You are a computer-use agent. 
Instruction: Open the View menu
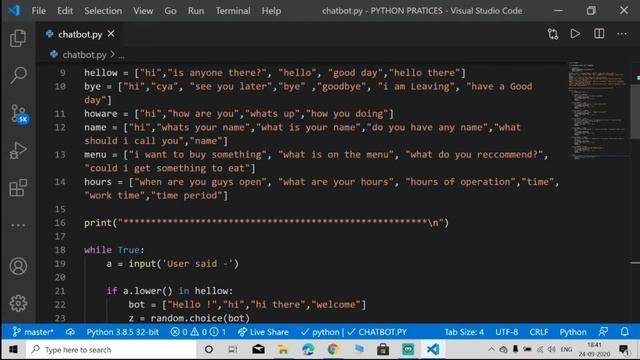[143, 11]
